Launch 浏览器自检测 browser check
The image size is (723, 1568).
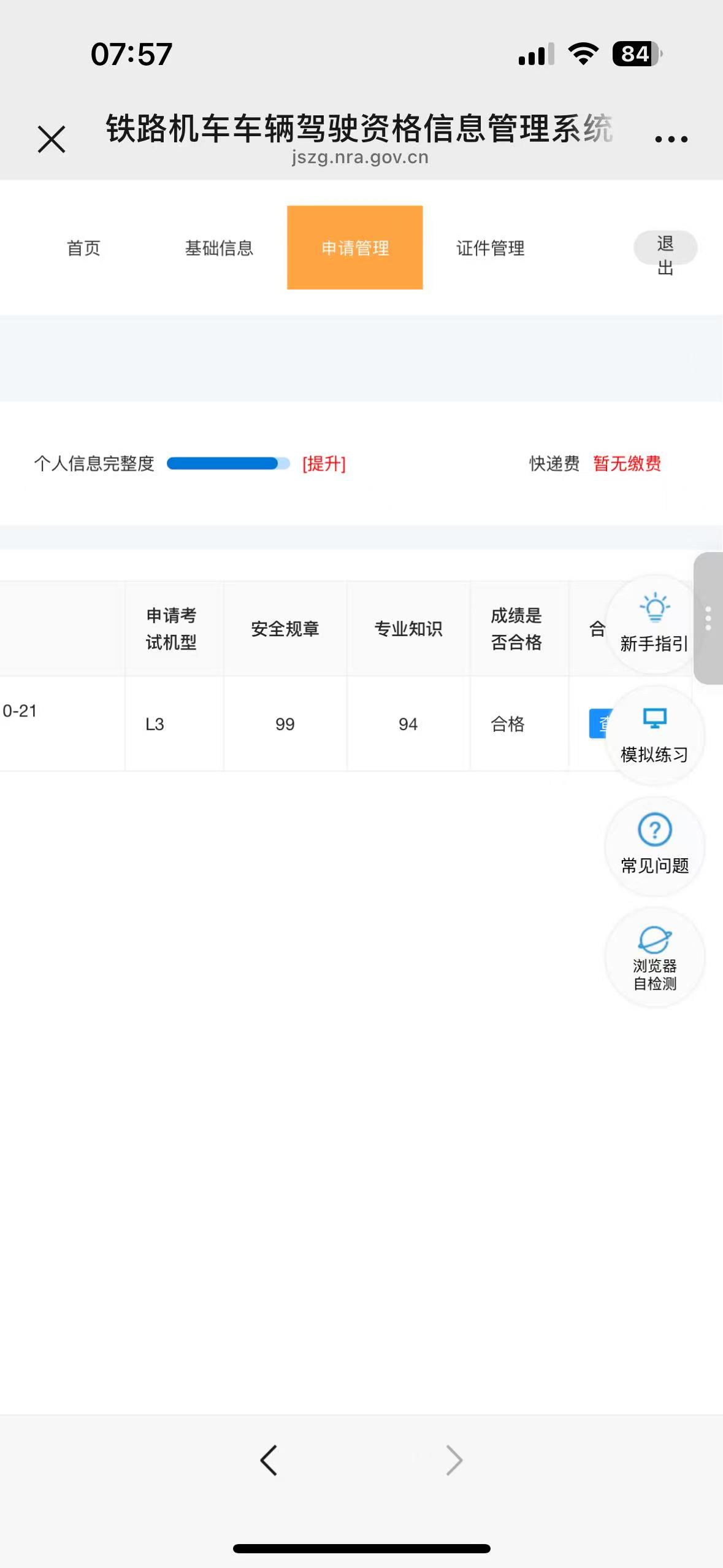click(654, 957)
